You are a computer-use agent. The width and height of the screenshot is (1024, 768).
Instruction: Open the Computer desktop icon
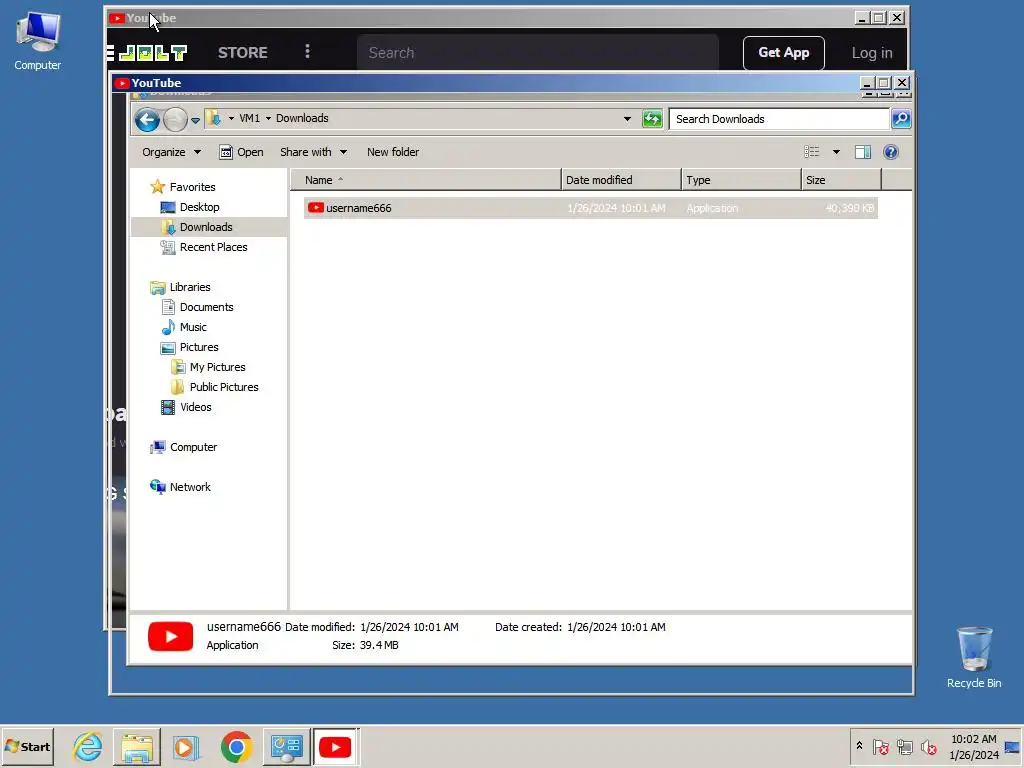tap(37, 40)
